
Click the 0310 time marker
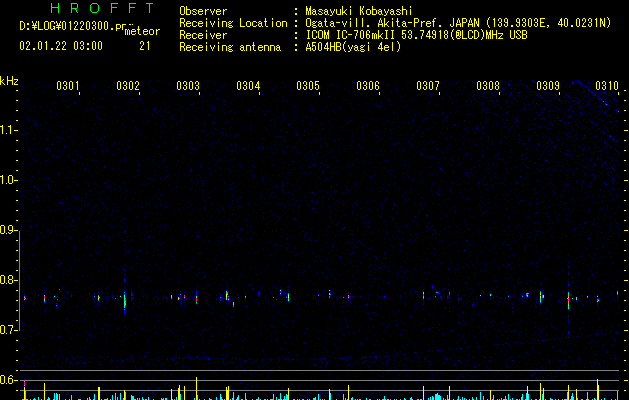pyautogui.click(x=607, y=85)
